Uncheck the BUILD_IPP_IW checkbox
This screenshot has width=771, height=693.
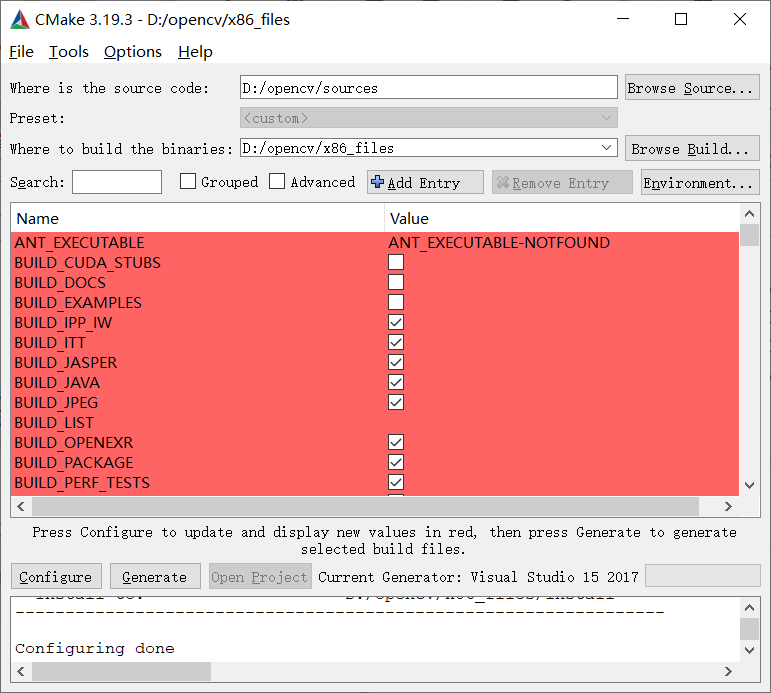point(396,322)
